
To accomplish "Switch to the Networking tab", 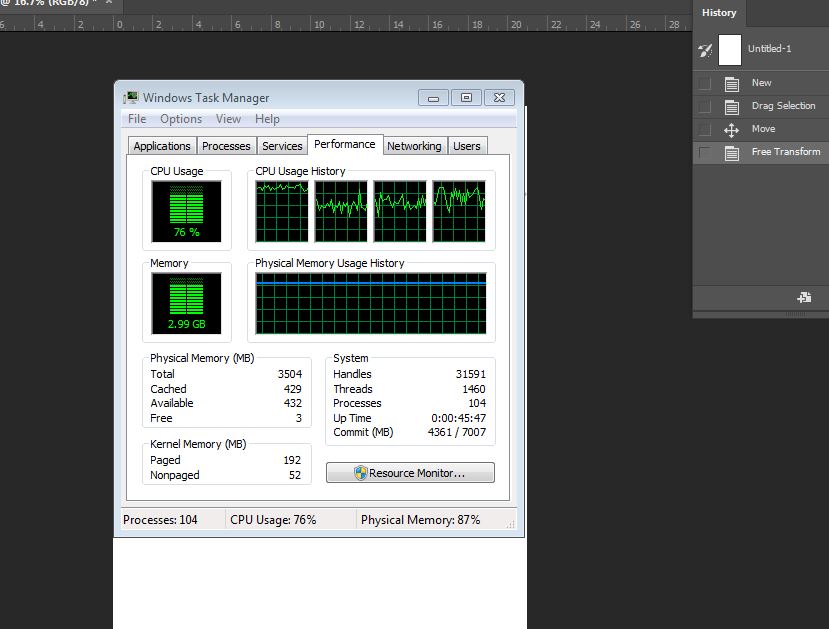I will 414,146.
